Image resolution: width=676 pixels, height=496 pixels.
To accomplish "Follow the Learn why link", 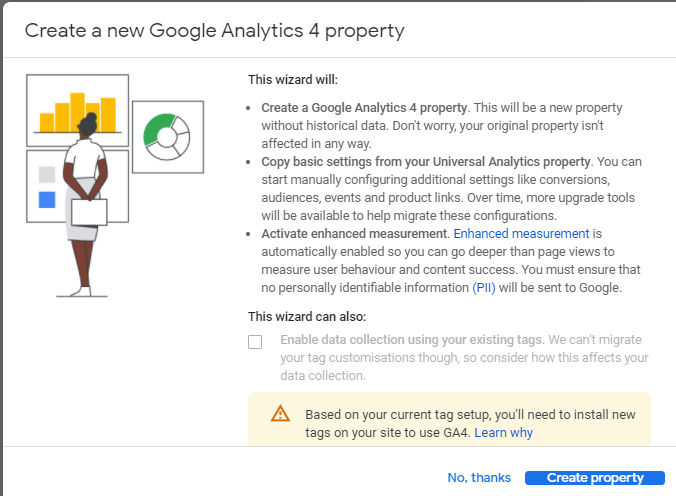I will (x=504, y=432).
